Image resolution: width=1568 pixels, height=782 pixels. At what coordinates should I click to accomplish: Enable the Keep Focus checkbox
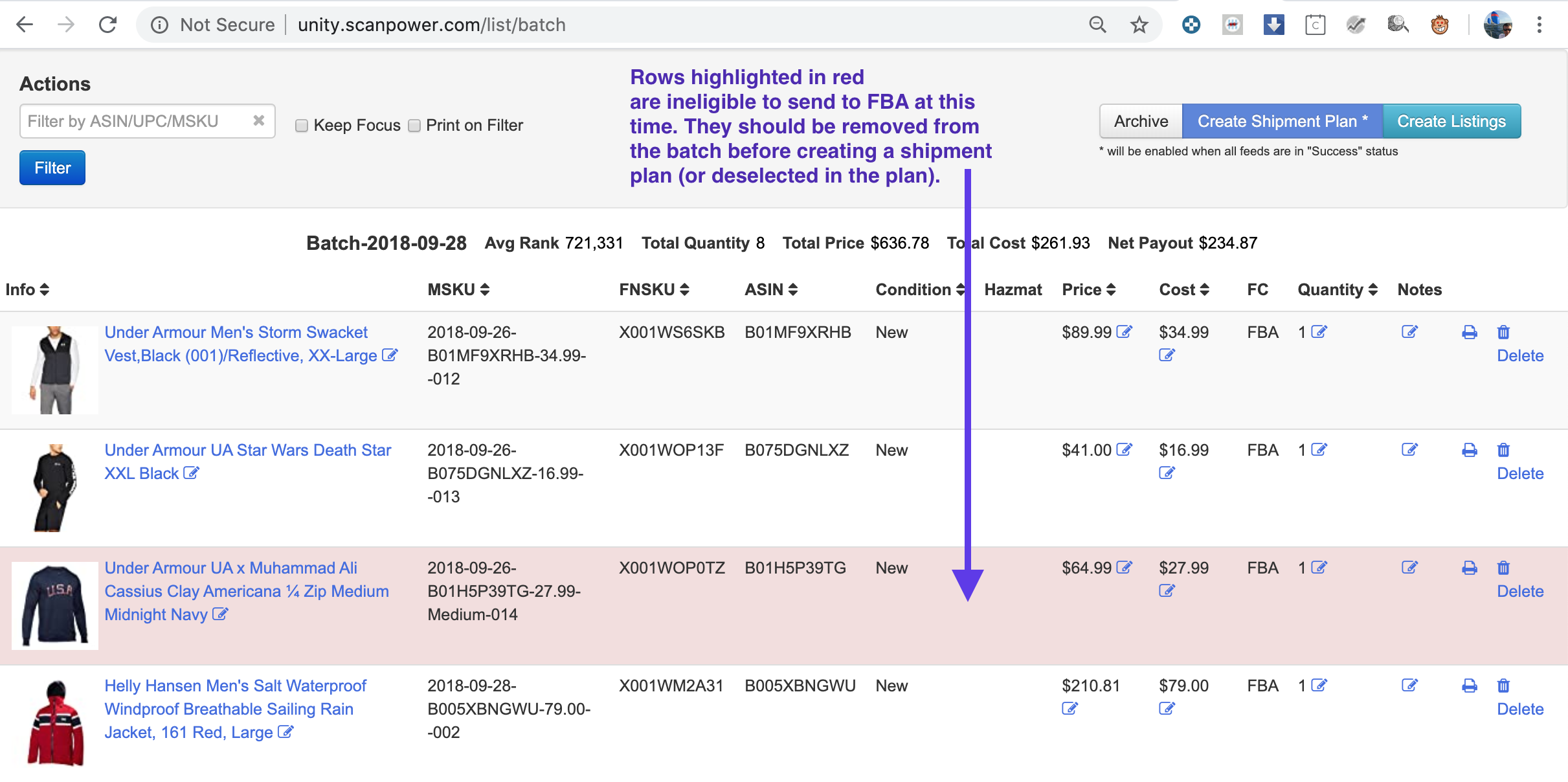pyautogui.click(x=301, y=126)
